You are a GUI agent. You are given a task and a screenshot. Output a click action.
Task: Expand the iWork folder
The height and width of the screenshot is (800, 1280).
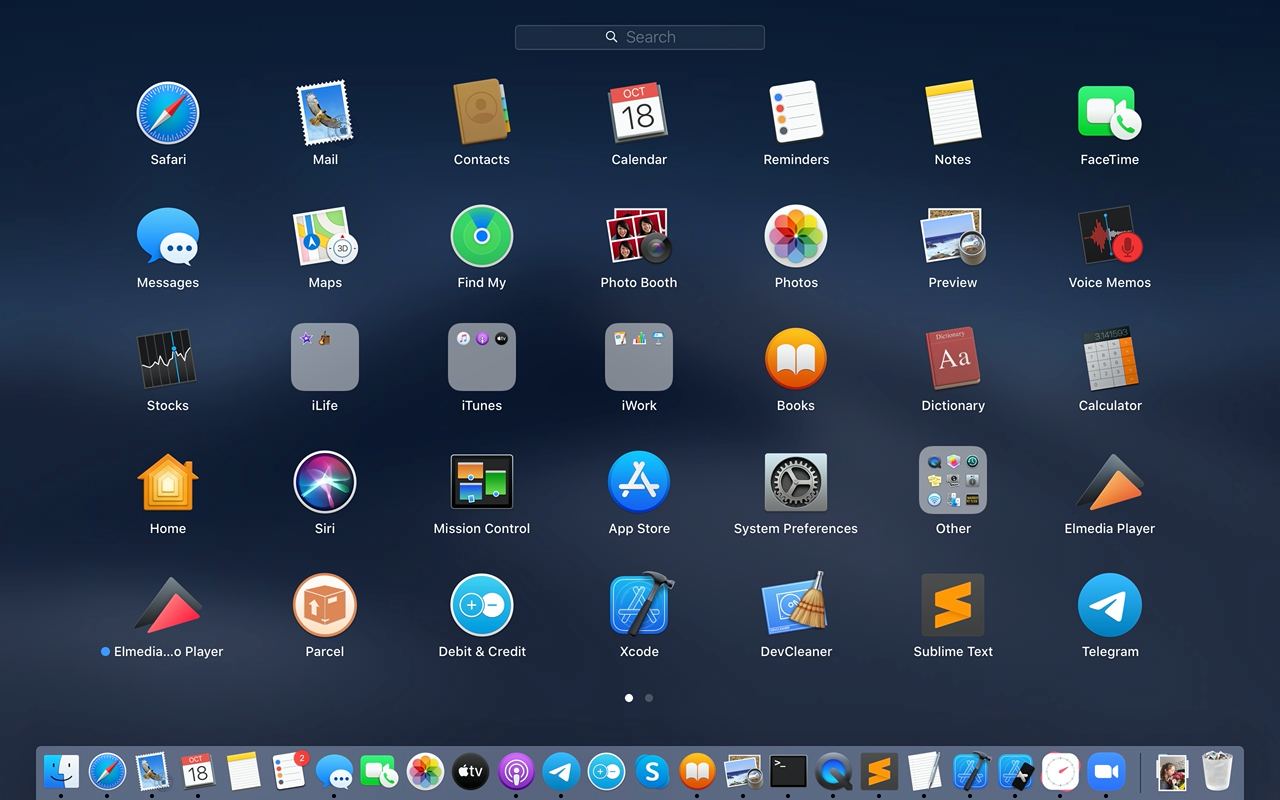click(639, 357)
